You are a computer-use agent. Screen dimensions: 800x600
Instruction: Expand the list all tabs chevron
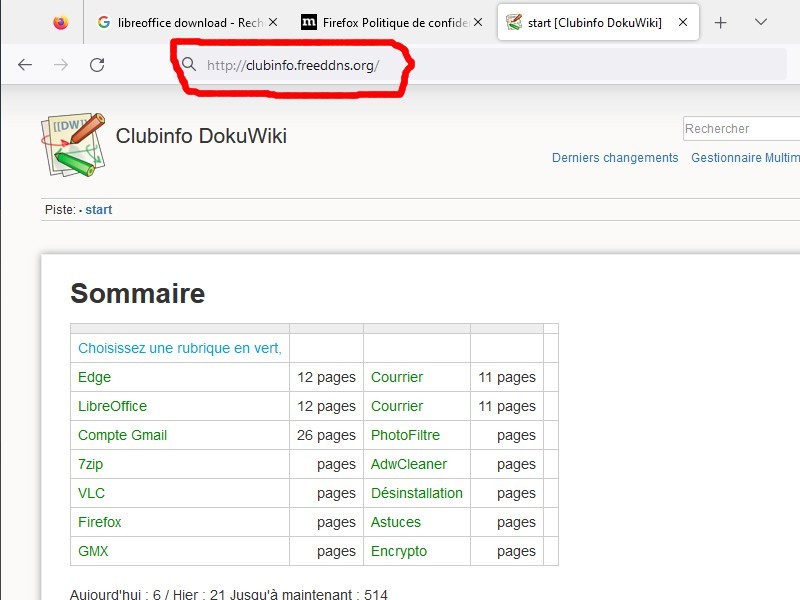pos(761,23)
